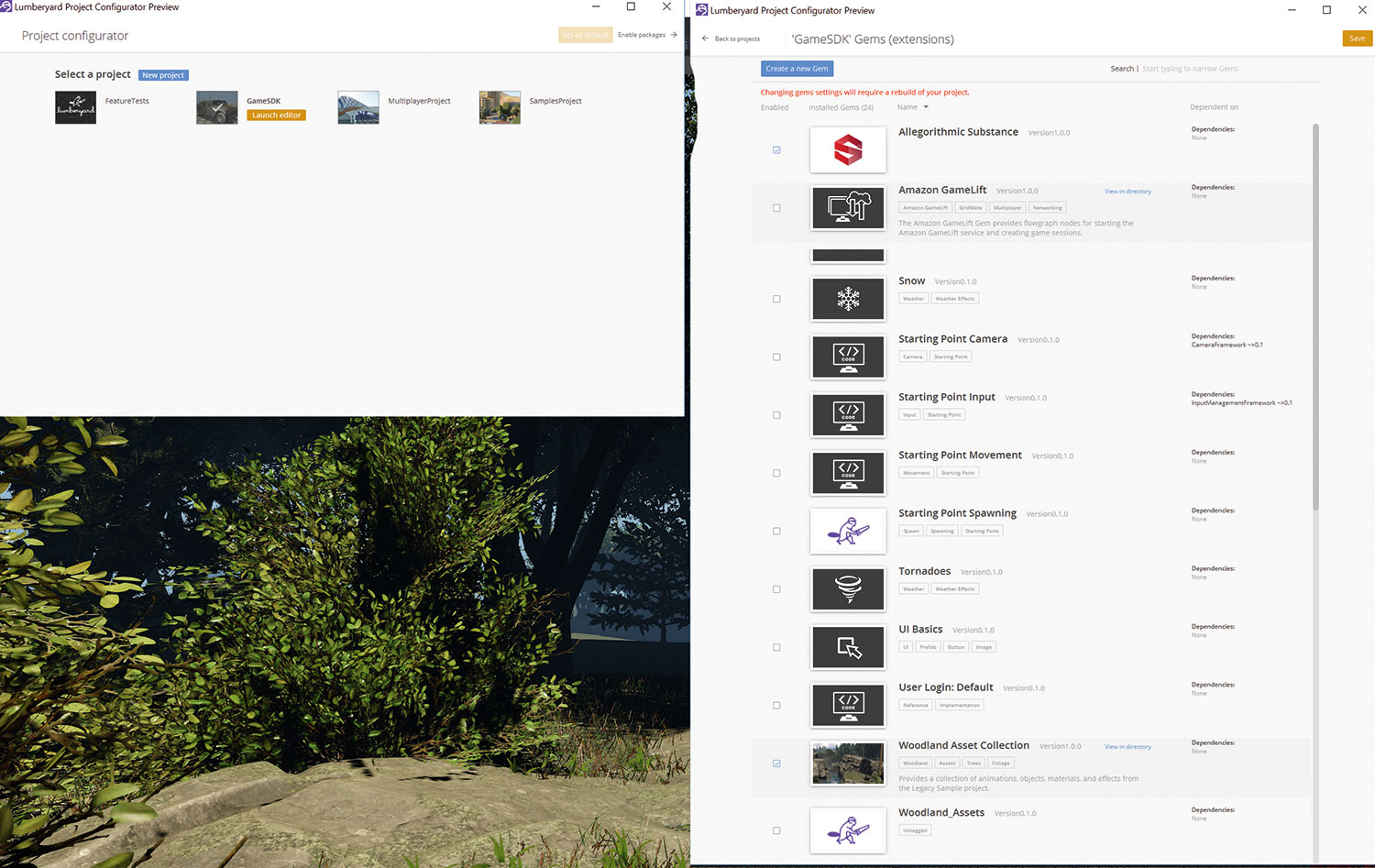Click the Movement tag under Starting Point Movement
The image size is (1375, 868).
pos(916,473)
